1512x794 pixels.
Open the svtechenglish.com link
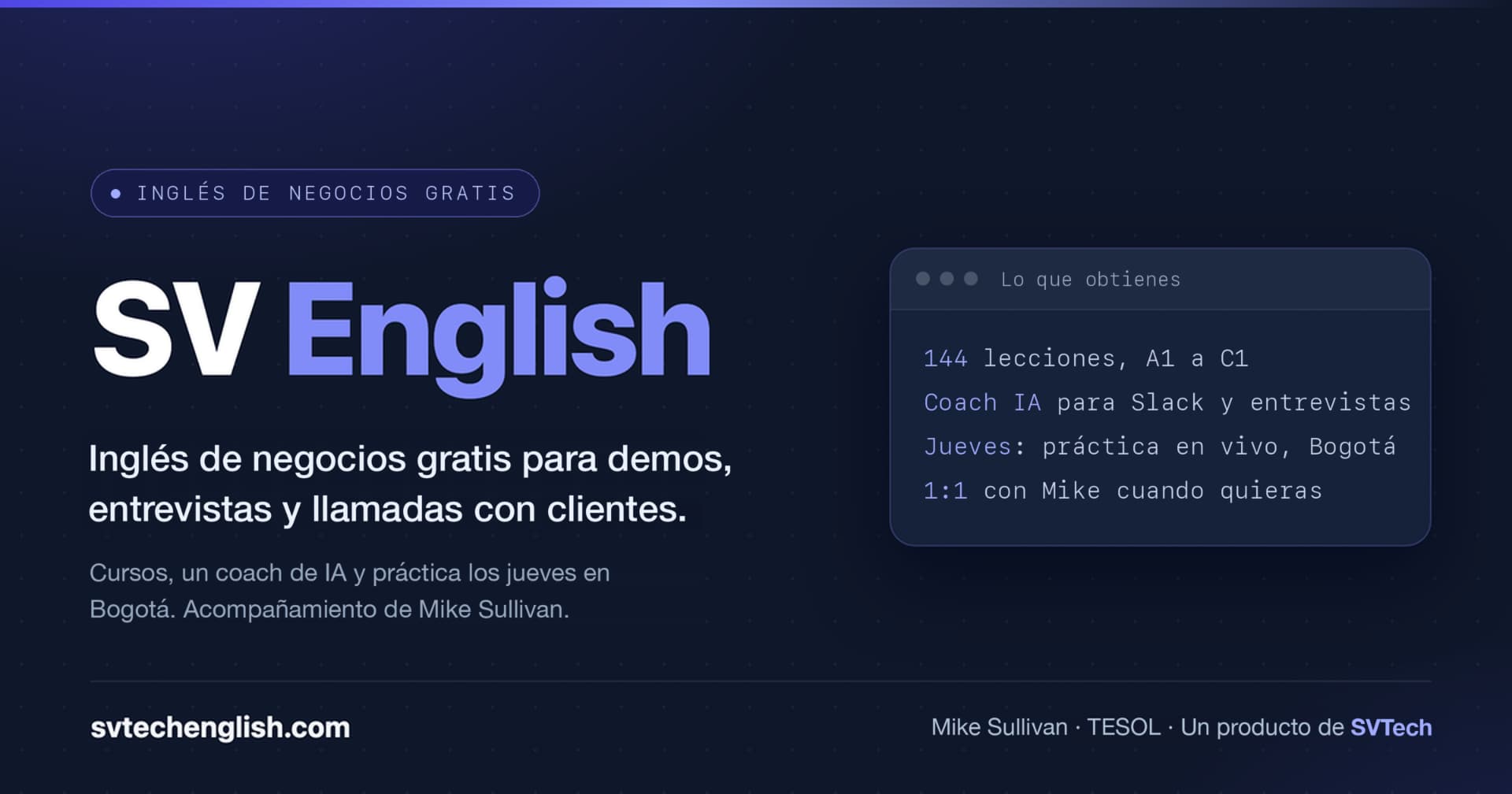220,727
